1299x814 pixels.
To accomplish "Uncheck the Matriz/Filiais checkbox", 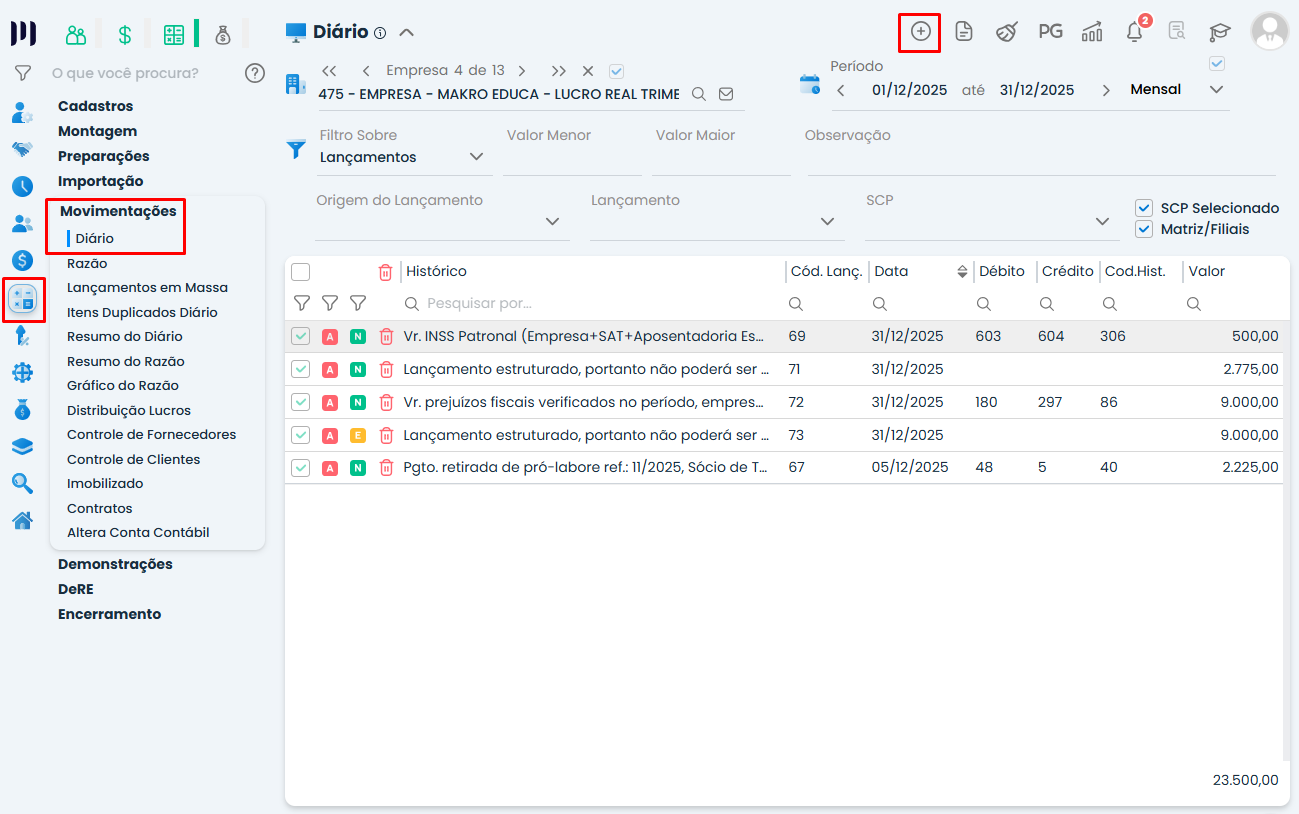I will tap(1145, 229).
